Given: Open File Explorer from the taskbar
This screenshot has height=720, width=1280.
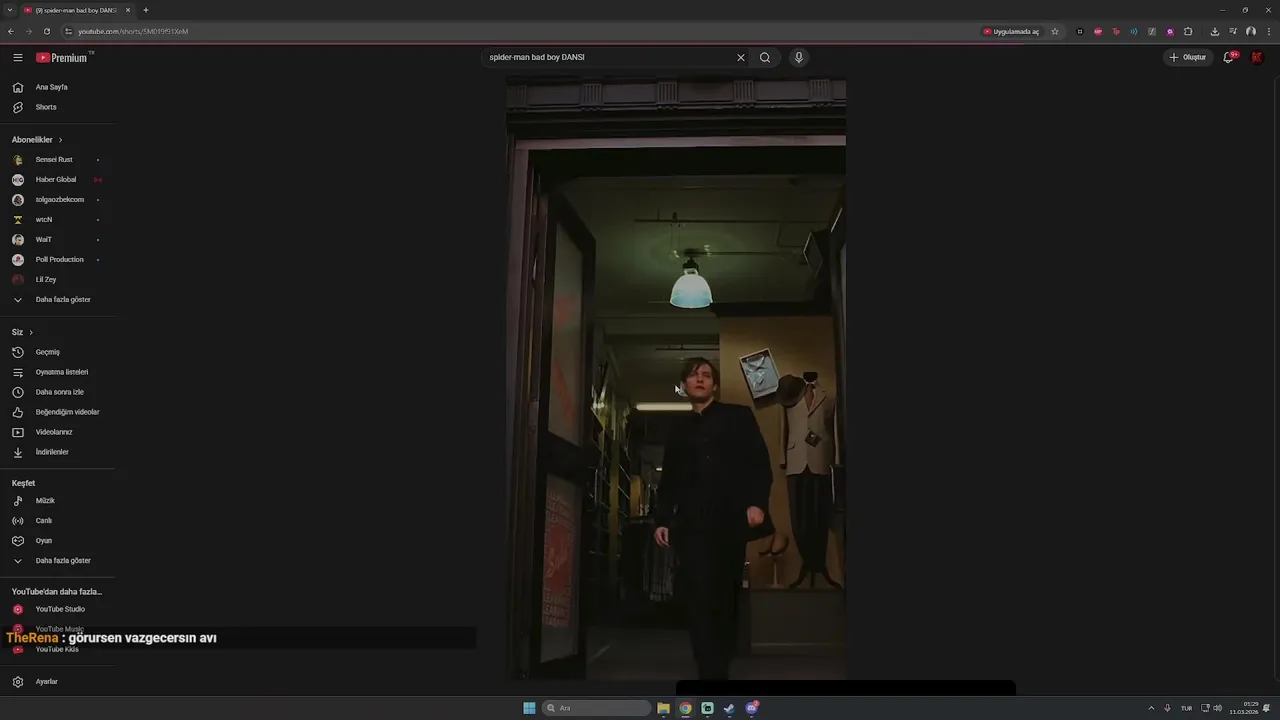Looking at the screenshot, I should (x=663, y=708).
